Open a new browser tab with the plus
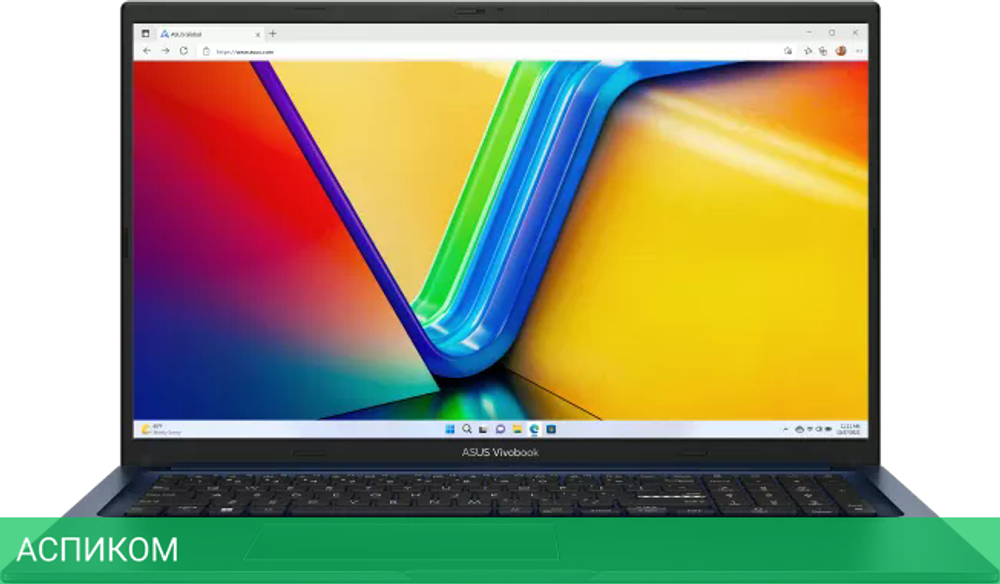 coord(270,32)
